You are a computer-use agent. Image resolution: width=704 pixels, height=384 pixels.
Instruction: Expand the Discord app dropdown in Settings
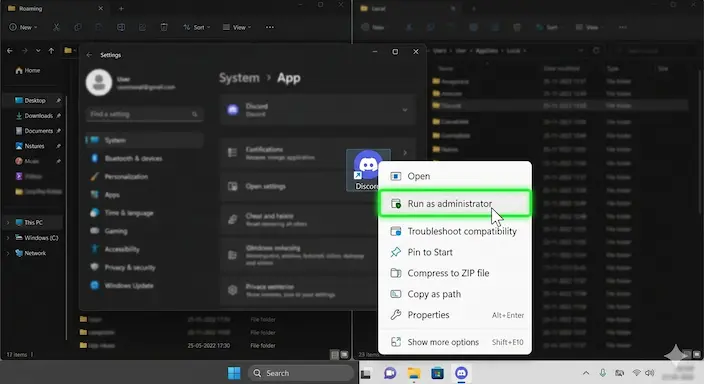click(x=405, y=110)
